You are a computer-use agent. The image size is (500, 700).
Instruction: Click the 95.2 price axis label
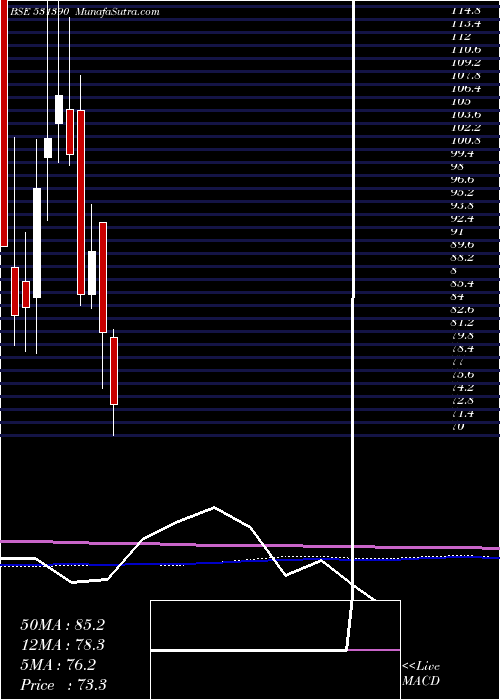coord(464,193)
